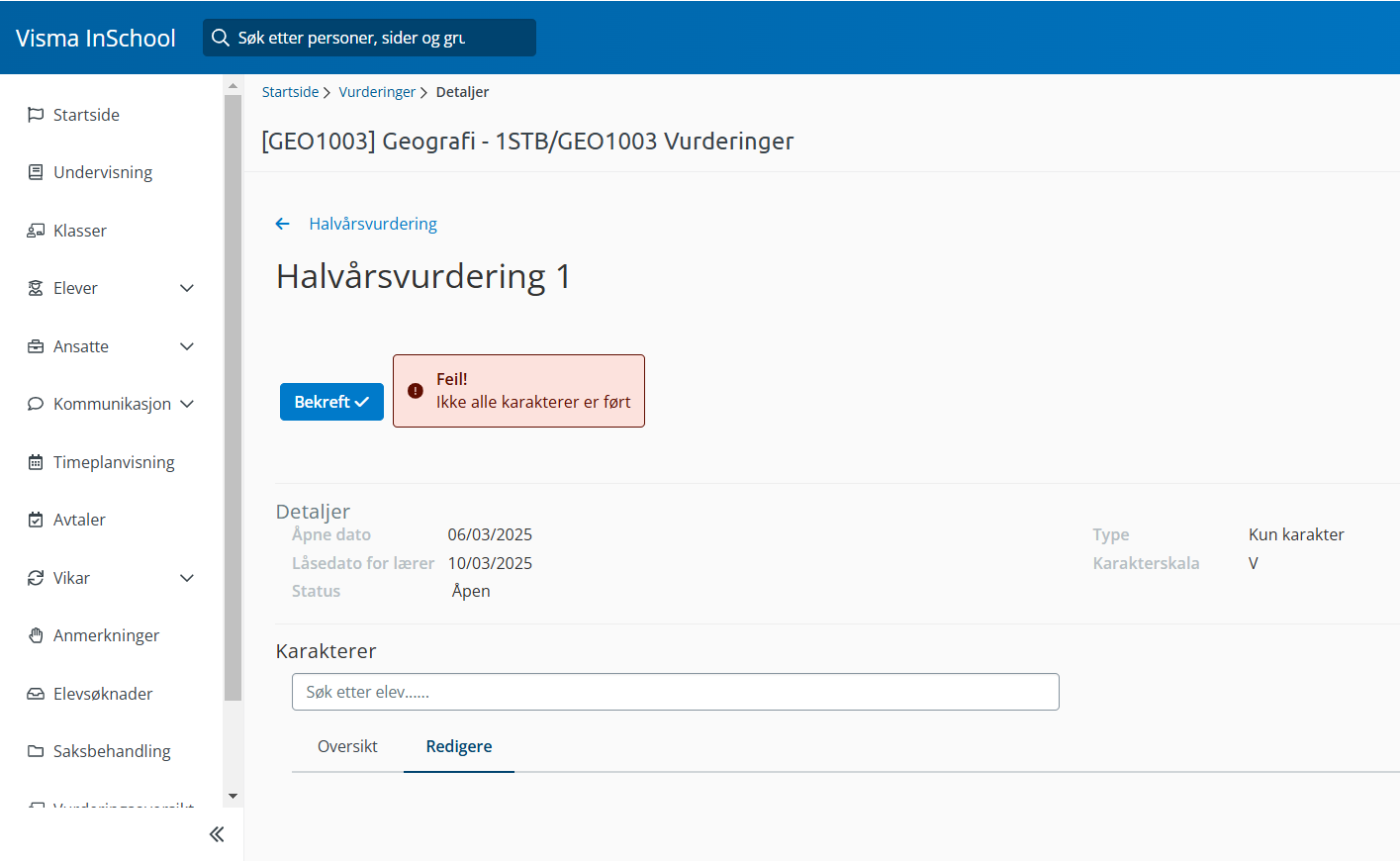
Task: Open Timeplanvisning in the sidebar
Action: 114,462
